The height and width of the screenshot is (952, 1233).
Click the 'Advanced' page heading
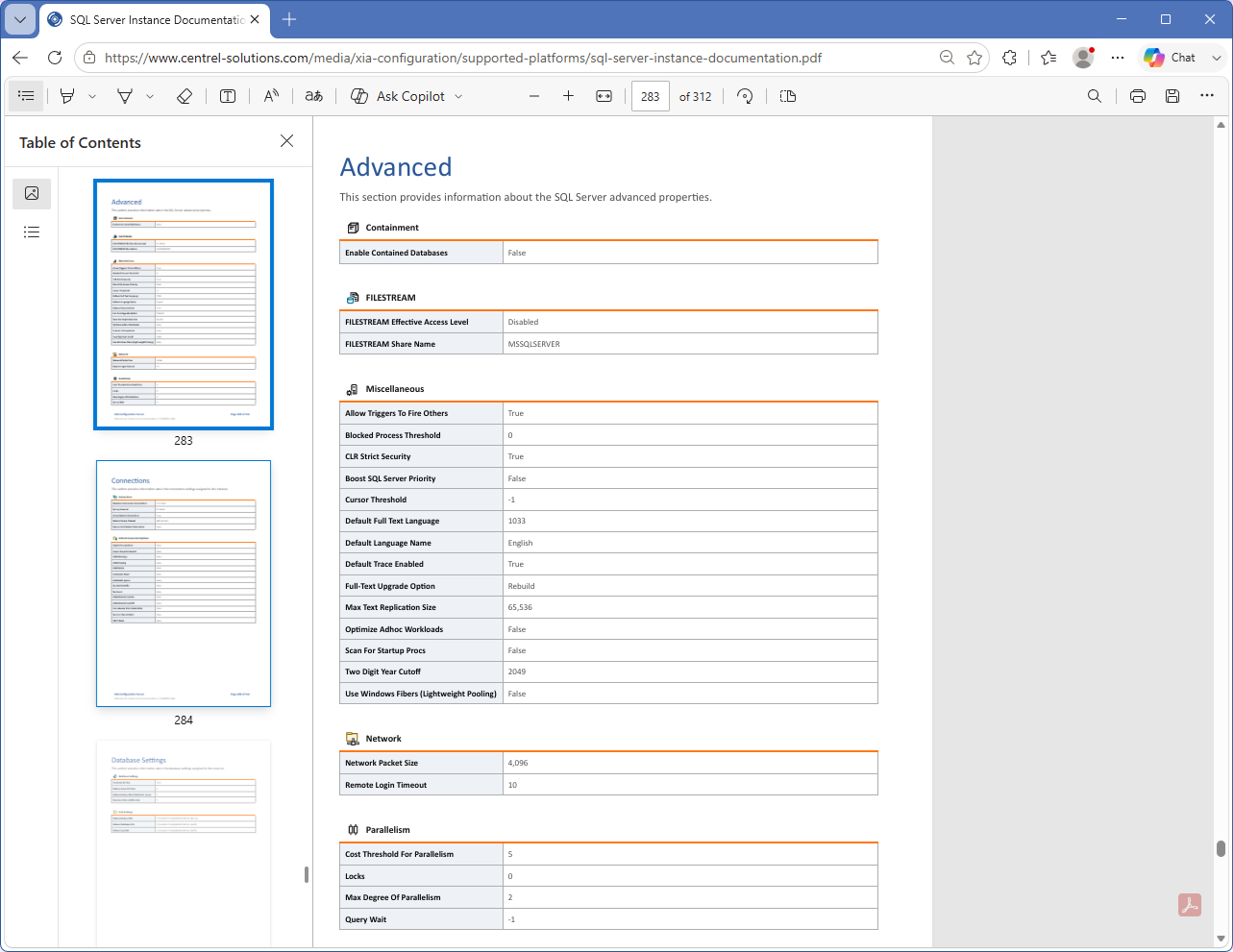coord(396,167)
